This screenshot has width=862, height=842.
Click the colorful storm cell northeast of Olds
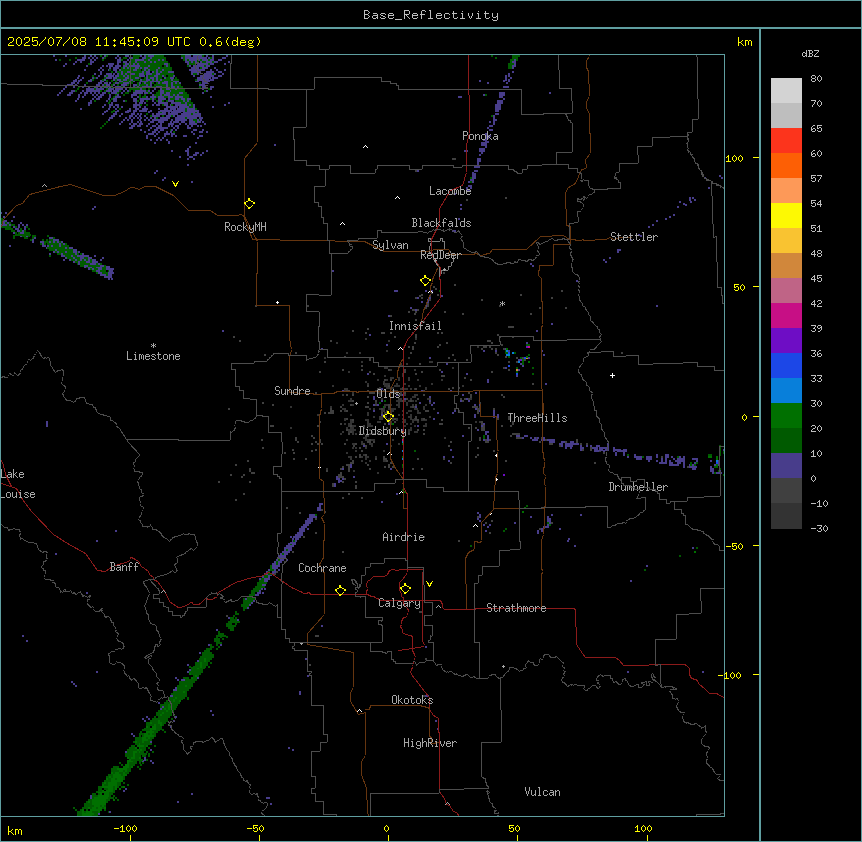[x=518, y=358]
